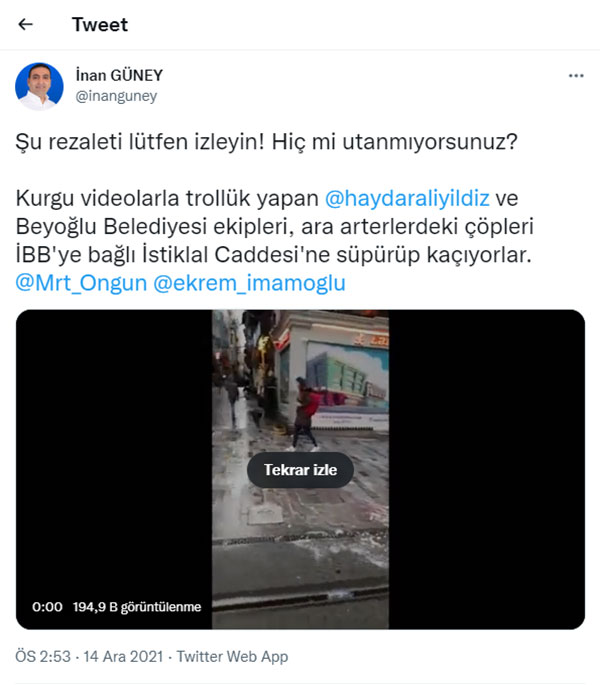Open the @inanguney handle link
Screen dimensions: 600x685
116,96
